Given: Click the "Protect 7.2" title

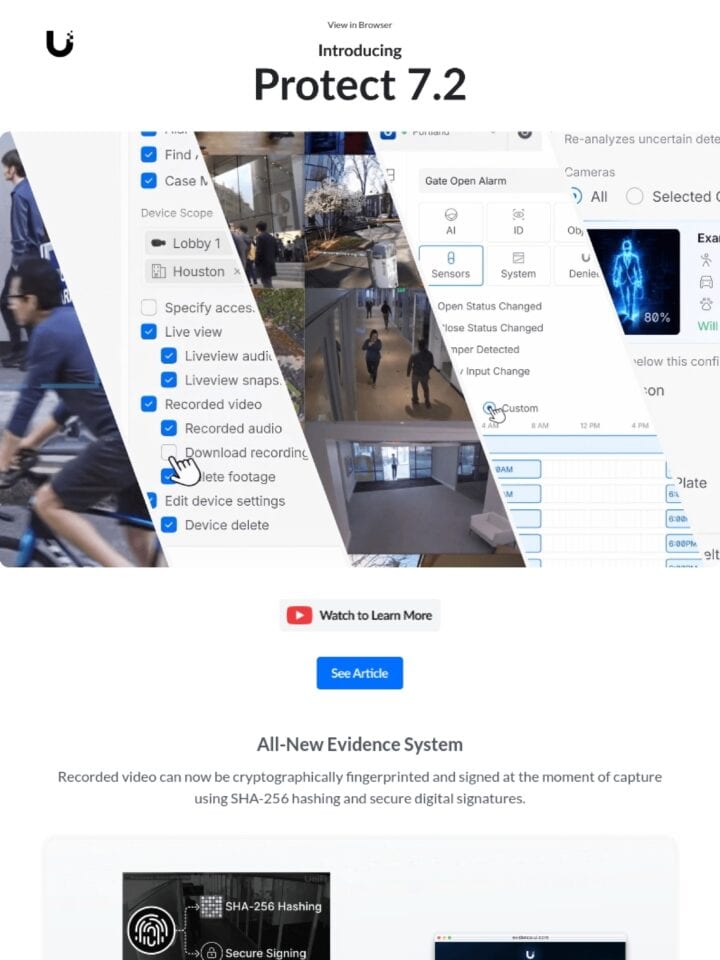Looking at the screenshot, I should pos(359,84).
